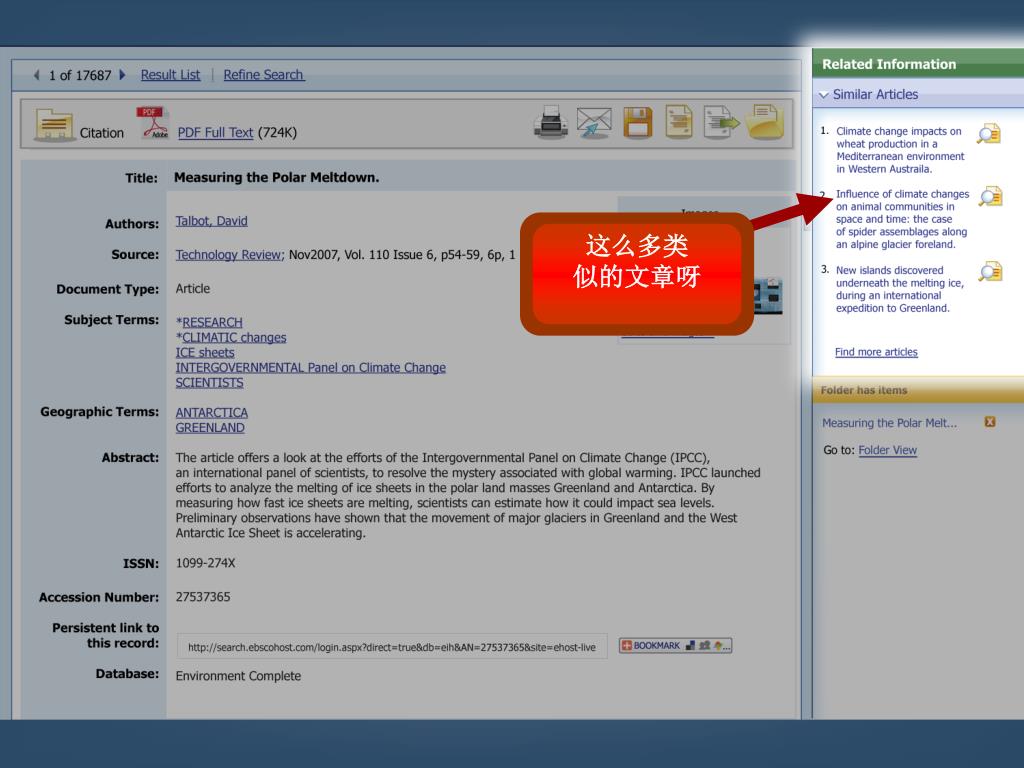Preview the Greenland expedition article magnifier icon
Viewport: 1024px width, 768px height.
[x=991, y=272]
